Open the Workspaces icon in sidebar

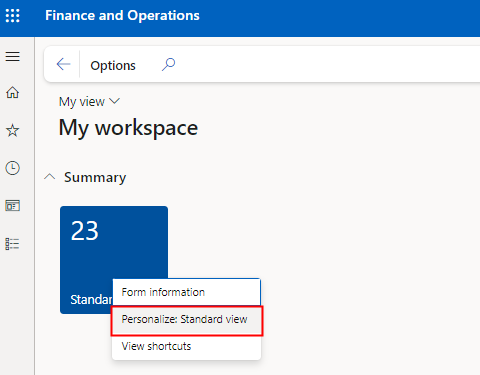click(x=13, y=206)
